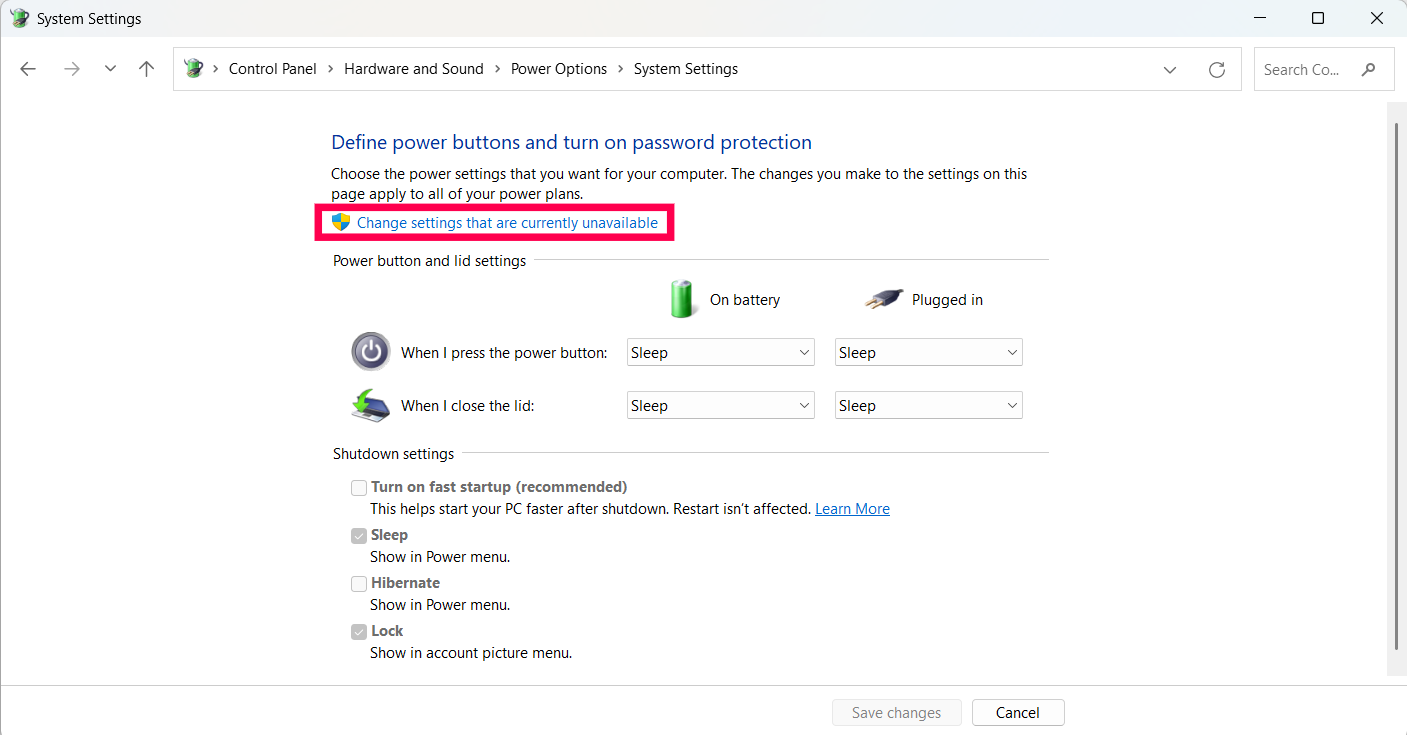Go back using the back arrow

click(x=28, y=69)
